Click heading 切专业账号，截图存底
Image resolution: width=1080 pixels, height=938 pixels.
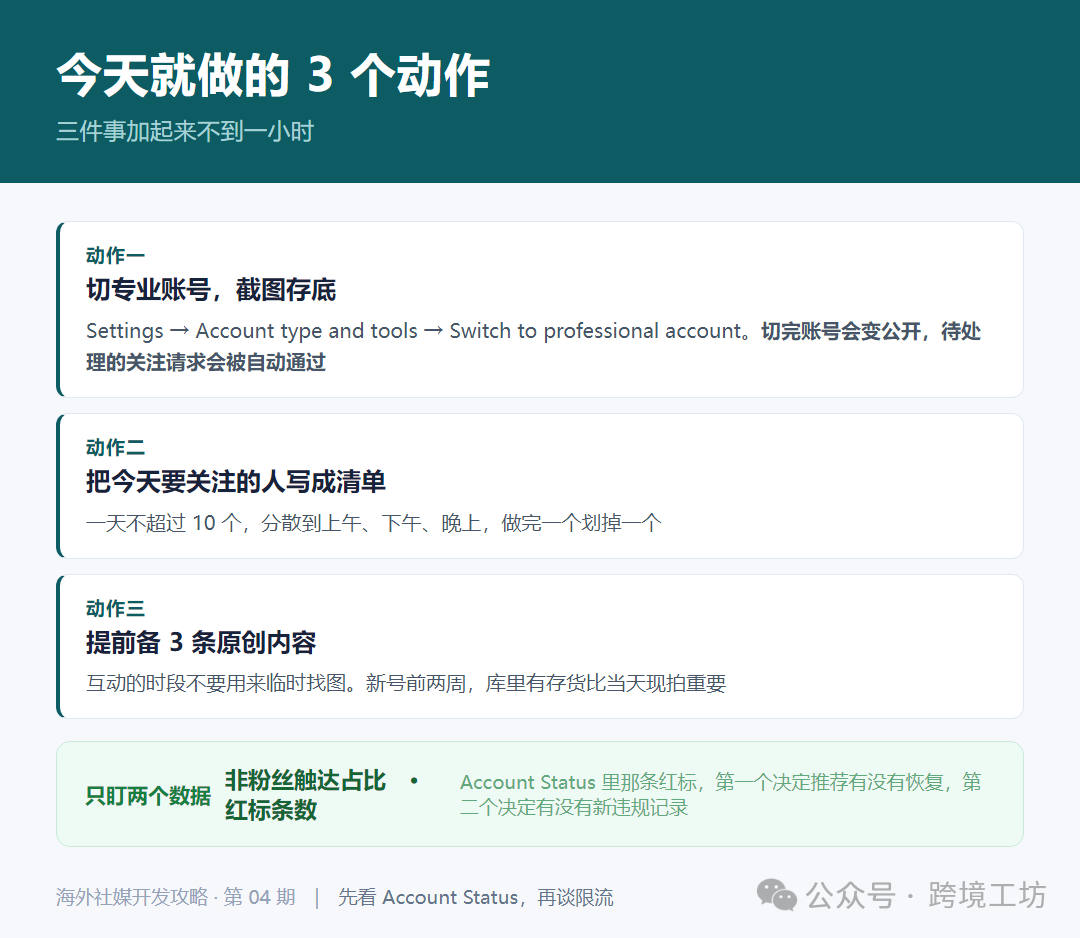(211, 290)
